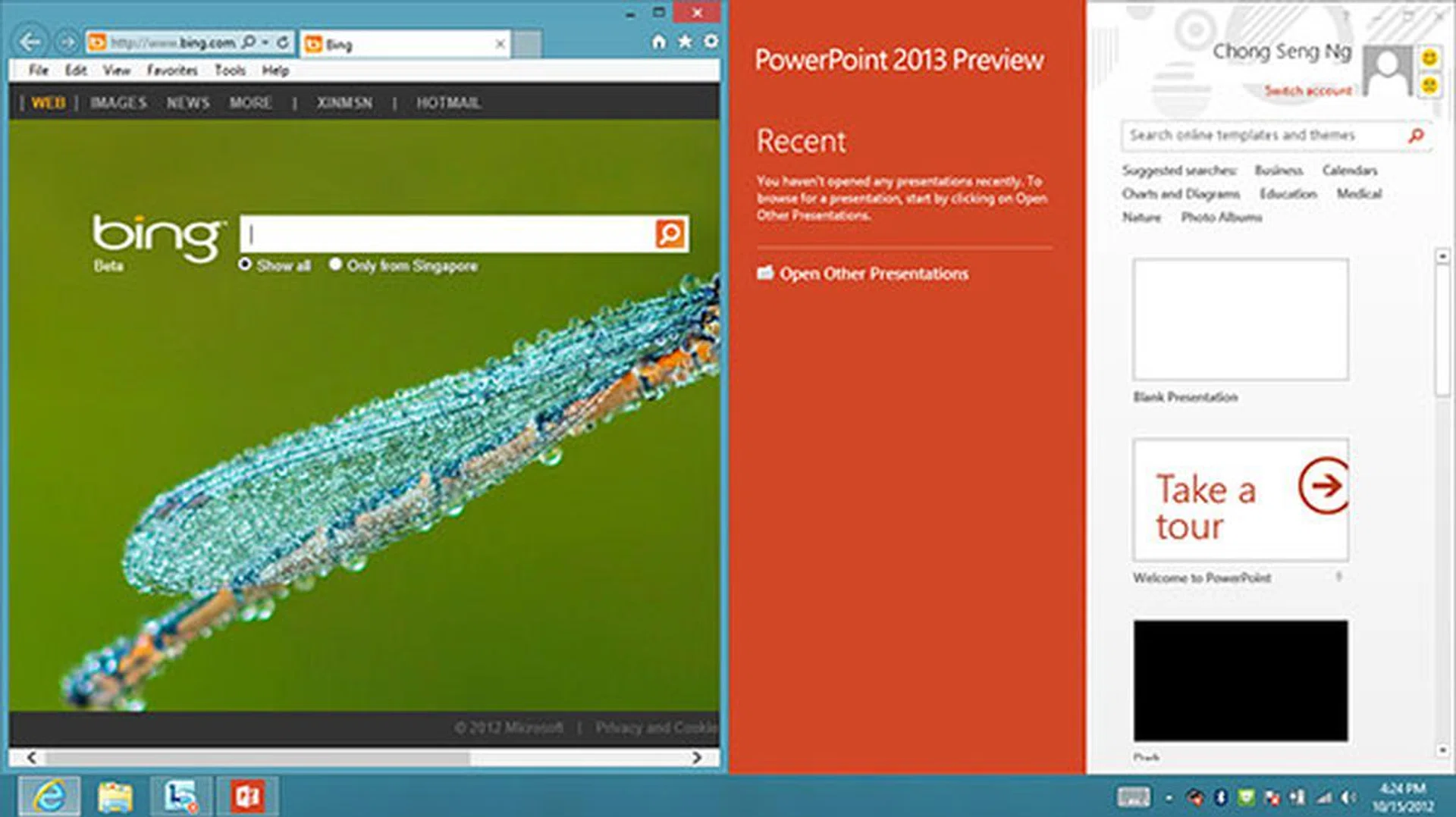Open PowerPoint from the taskbar

click(x=247, y=796)
